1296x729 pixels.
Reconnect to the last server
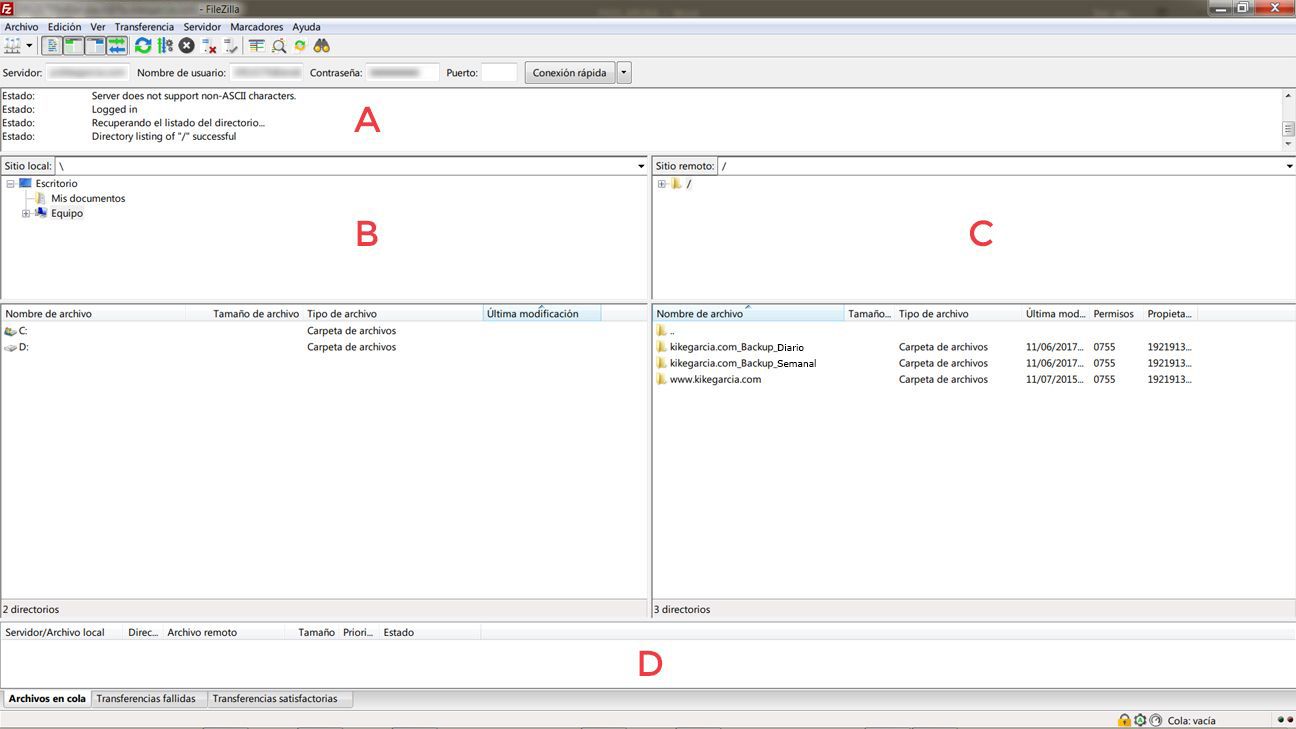(x=231, y=45)
